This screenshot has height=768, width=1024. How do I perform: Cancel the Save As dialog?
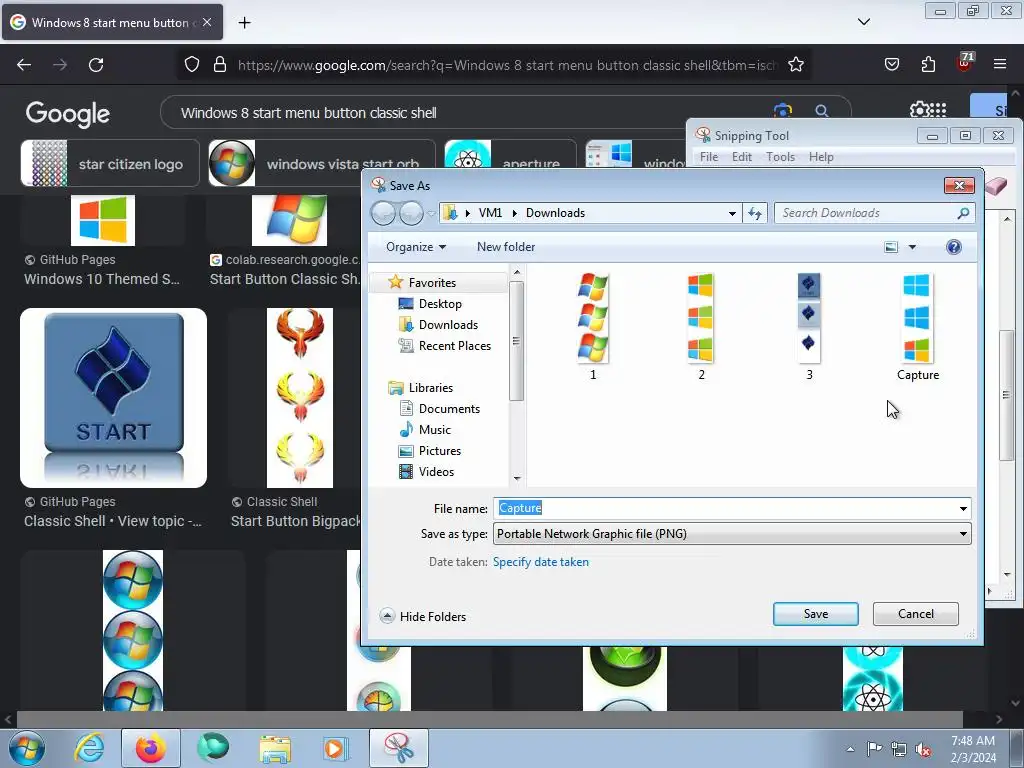pyautogui.click(x=916, y=614)
